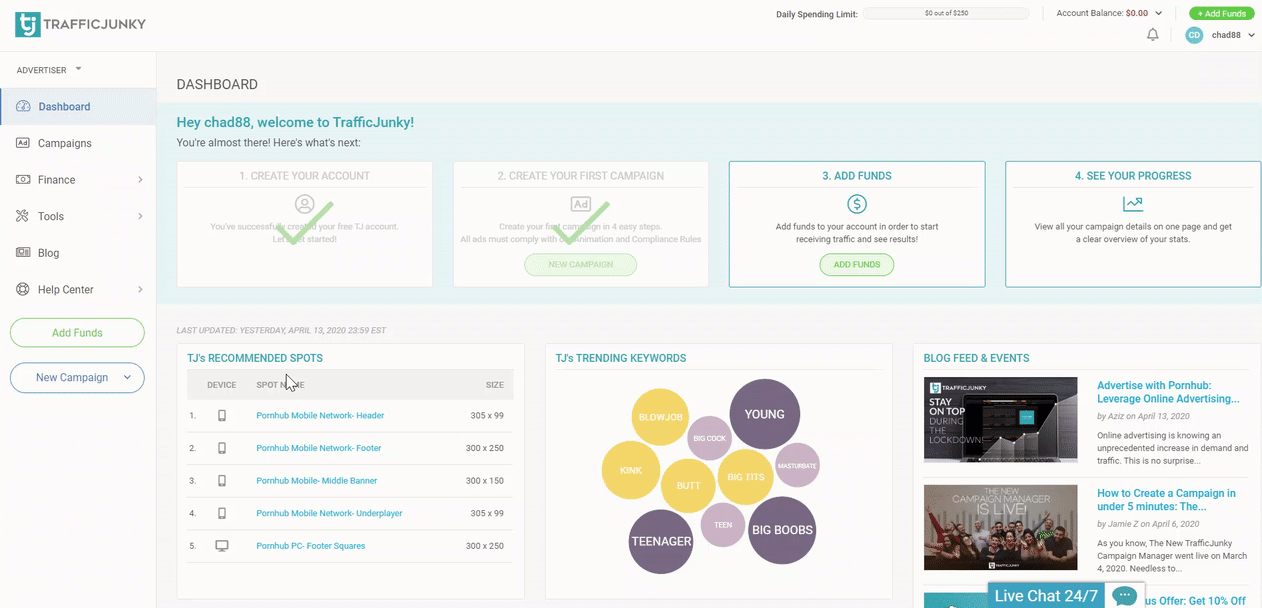Expand the Finance submenu chevron

[x=140, y=180]
